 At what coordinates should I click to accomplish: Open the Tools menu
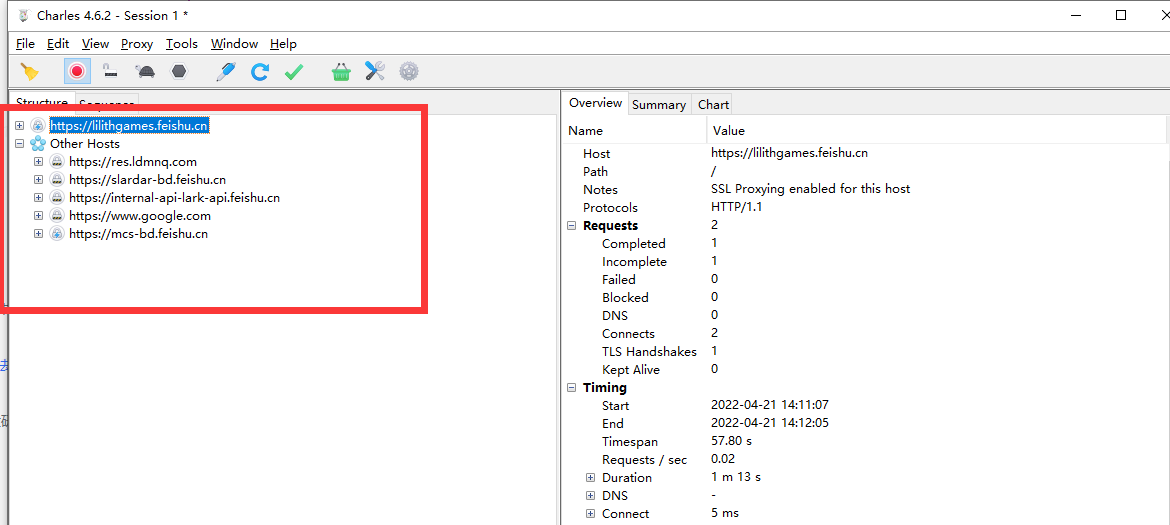coord(182,44)
